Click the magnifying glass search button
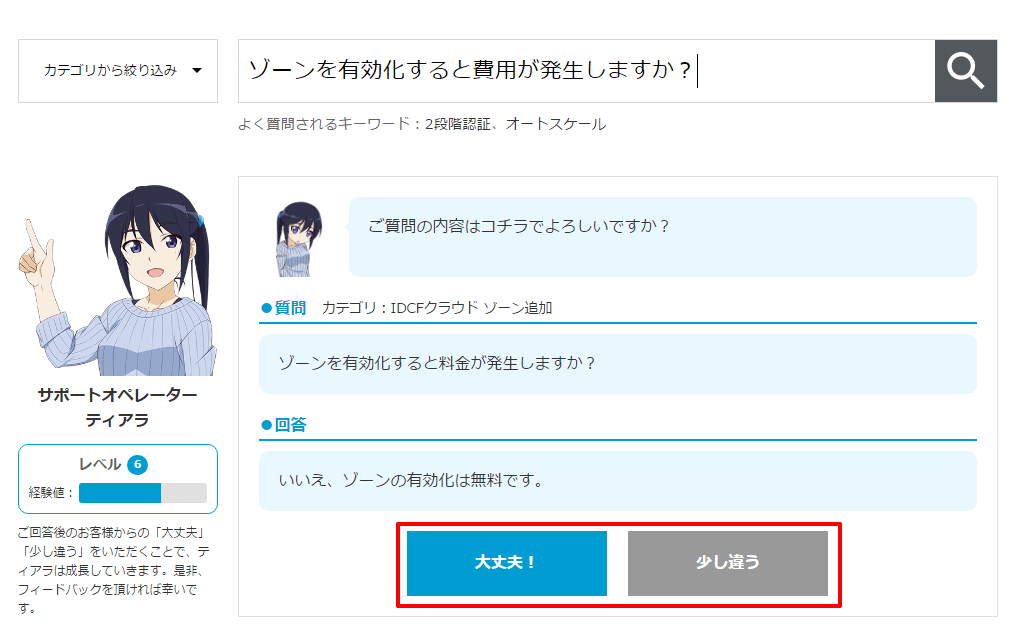This screenshot has height=628, width=1020. (x=966, y=71)
